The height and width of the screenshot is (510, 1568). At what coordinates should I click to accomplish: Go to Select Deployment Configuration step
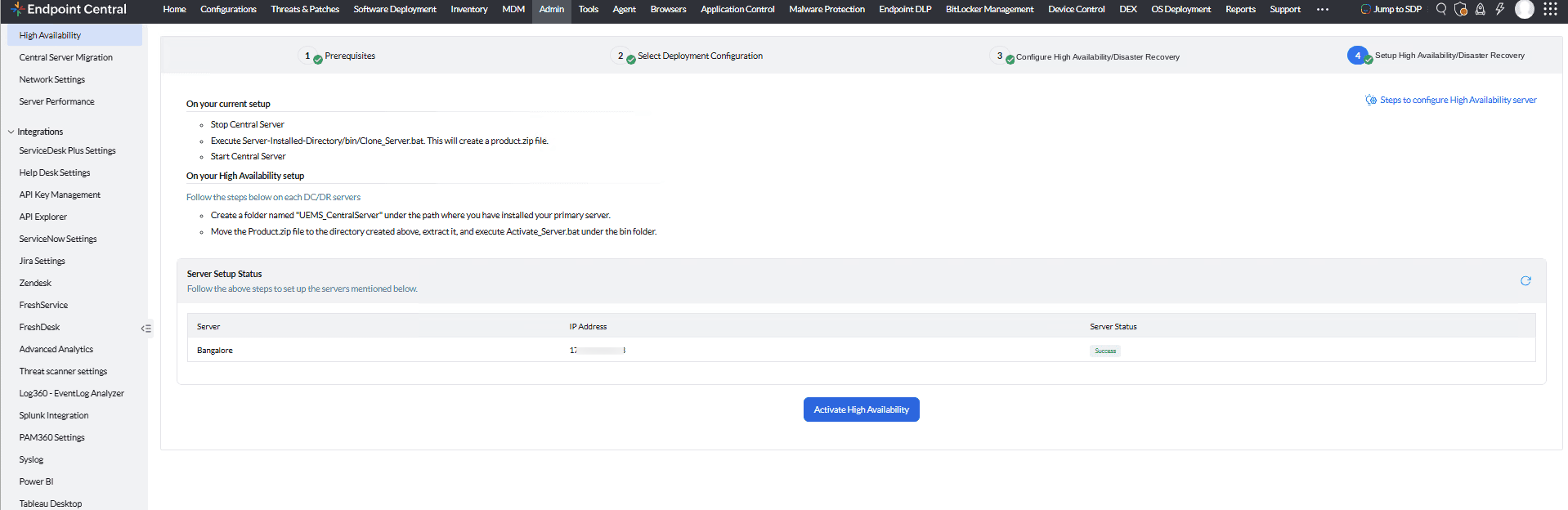[700, 56]
